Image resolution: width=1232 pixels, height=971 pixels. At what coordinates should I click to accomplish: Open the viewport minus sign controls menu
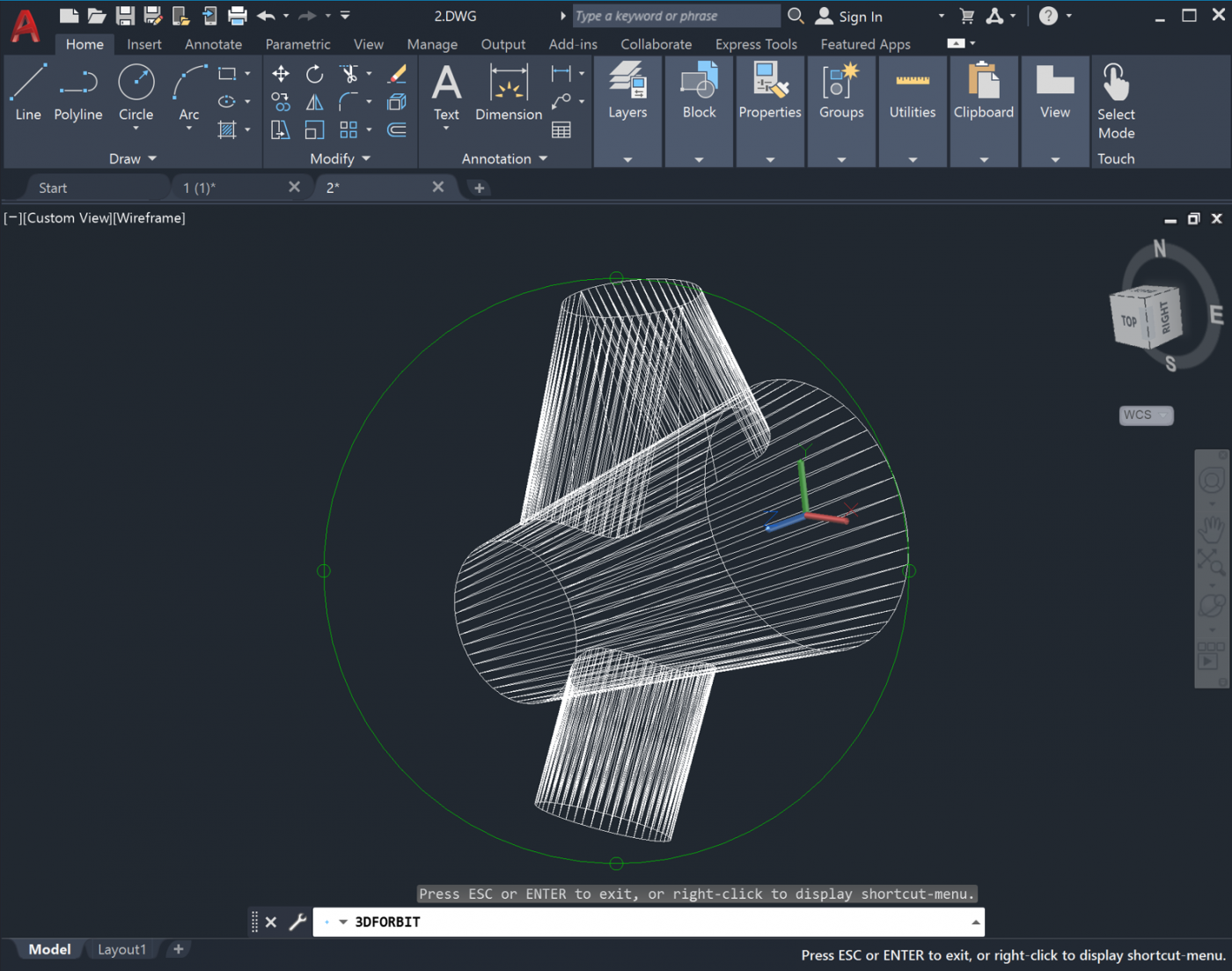click(13, 218)
